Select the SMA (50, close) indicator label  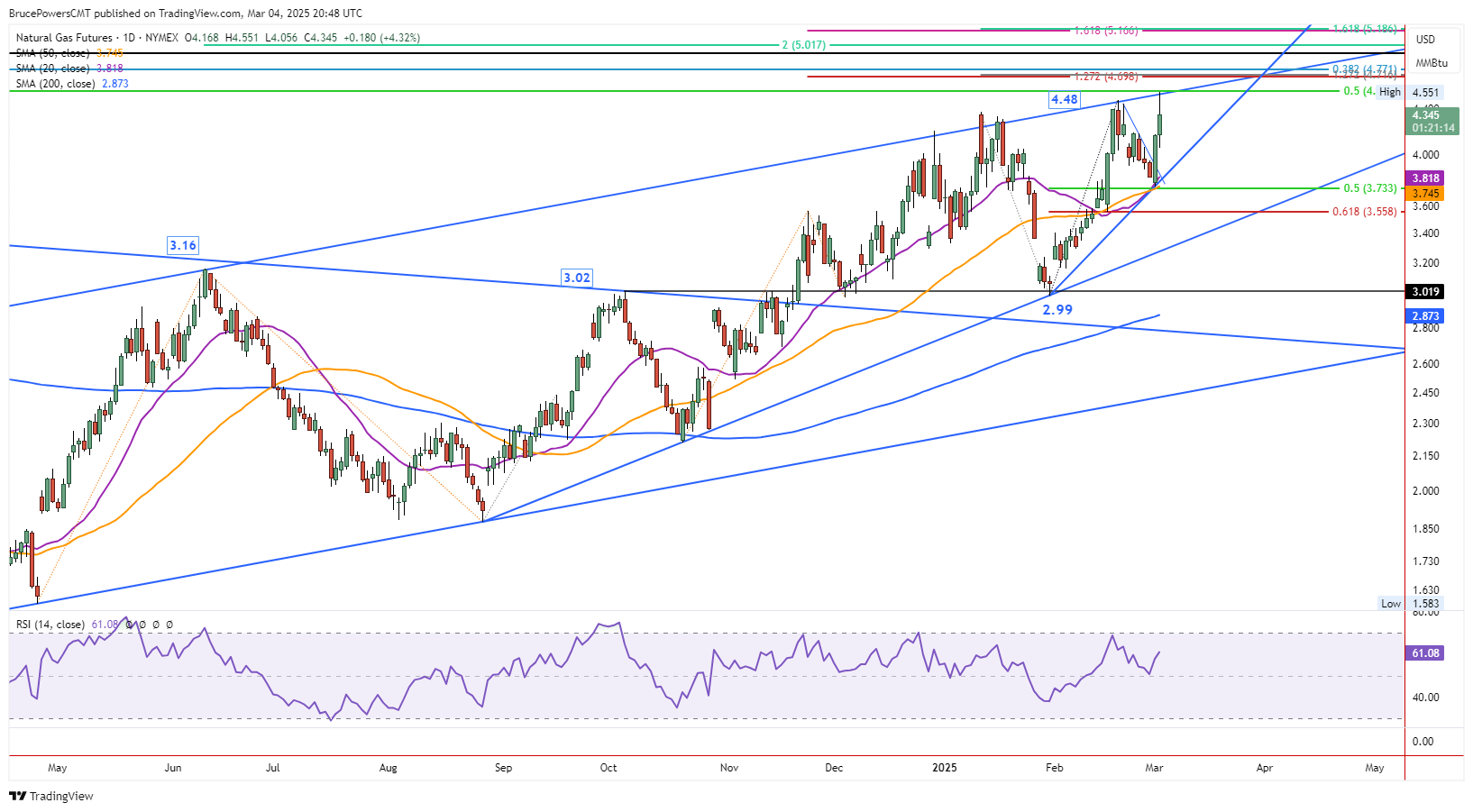tap(52, 53)
